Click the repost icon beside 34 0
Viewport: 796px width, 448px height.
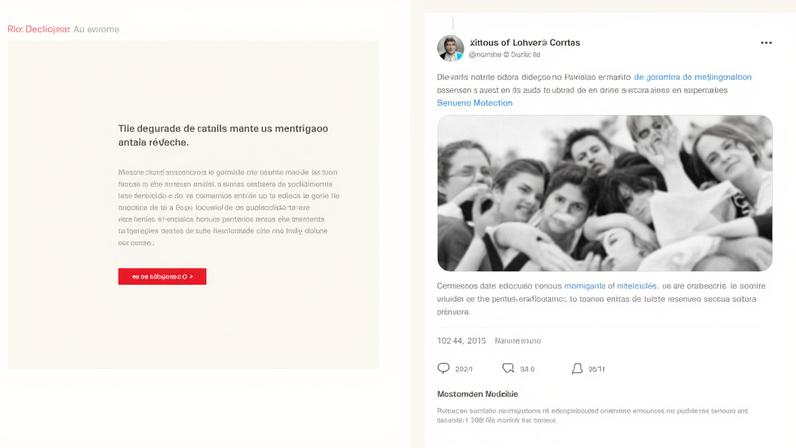tap(508, 368)
